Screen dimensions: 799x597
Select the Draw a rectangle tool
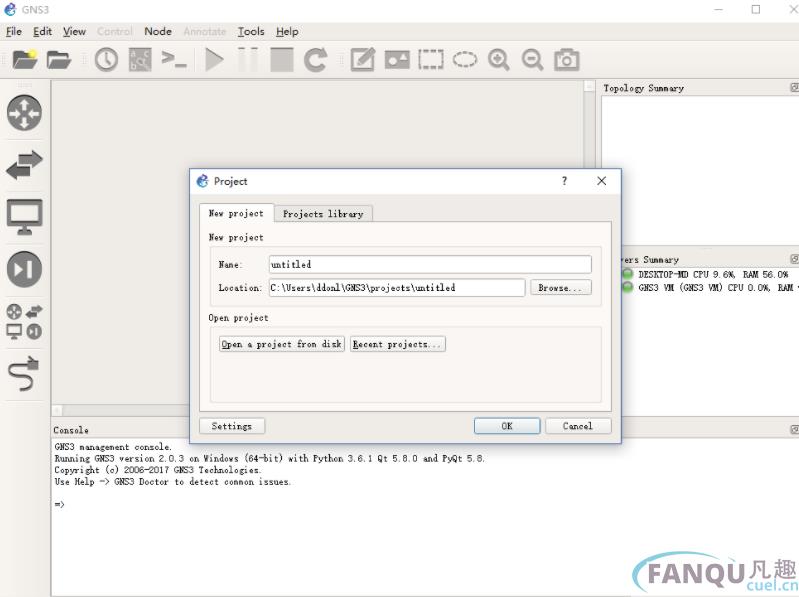[x=431, y=60]
